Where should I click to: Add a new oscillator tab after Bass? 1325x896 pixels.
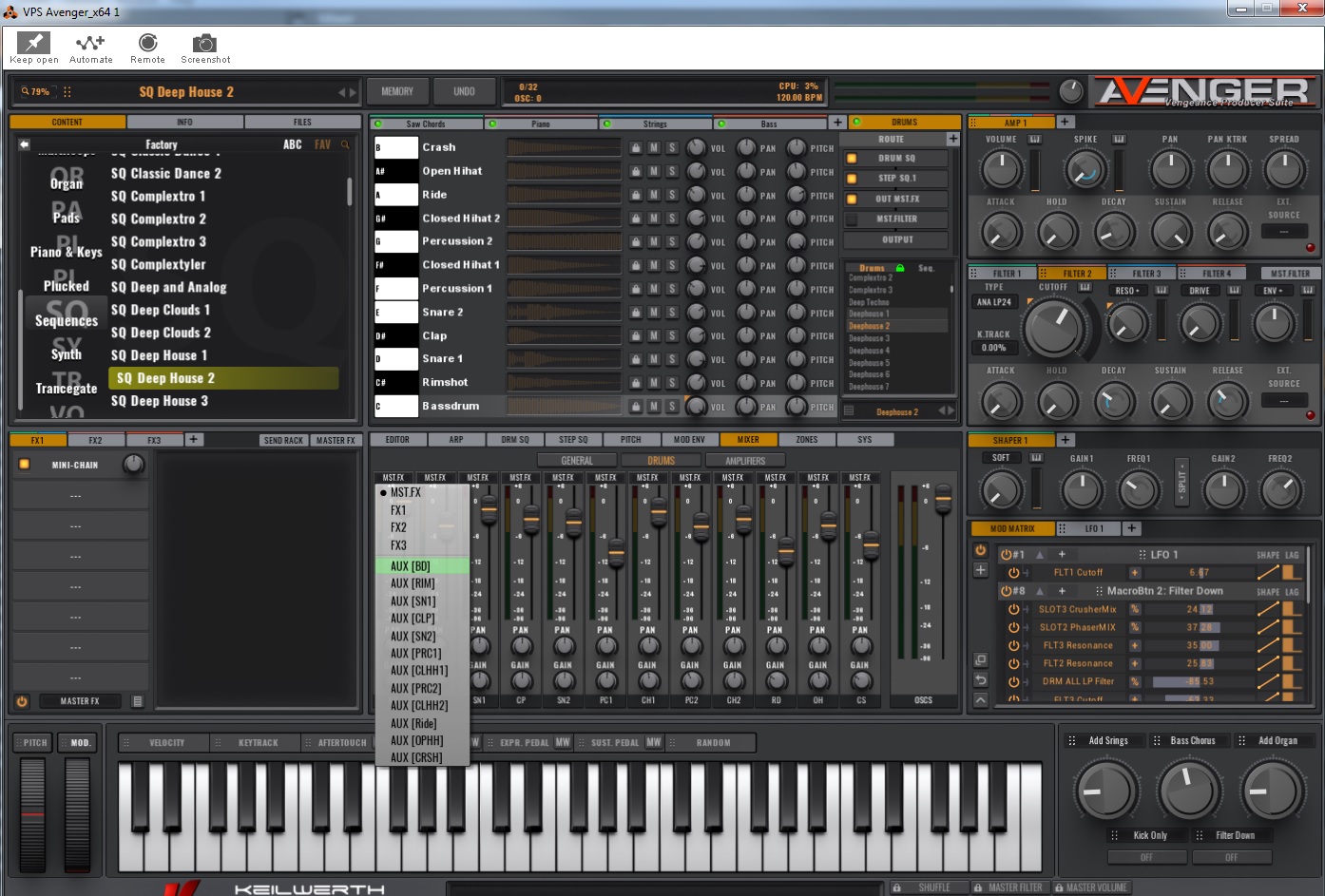[x=837, y=123]
